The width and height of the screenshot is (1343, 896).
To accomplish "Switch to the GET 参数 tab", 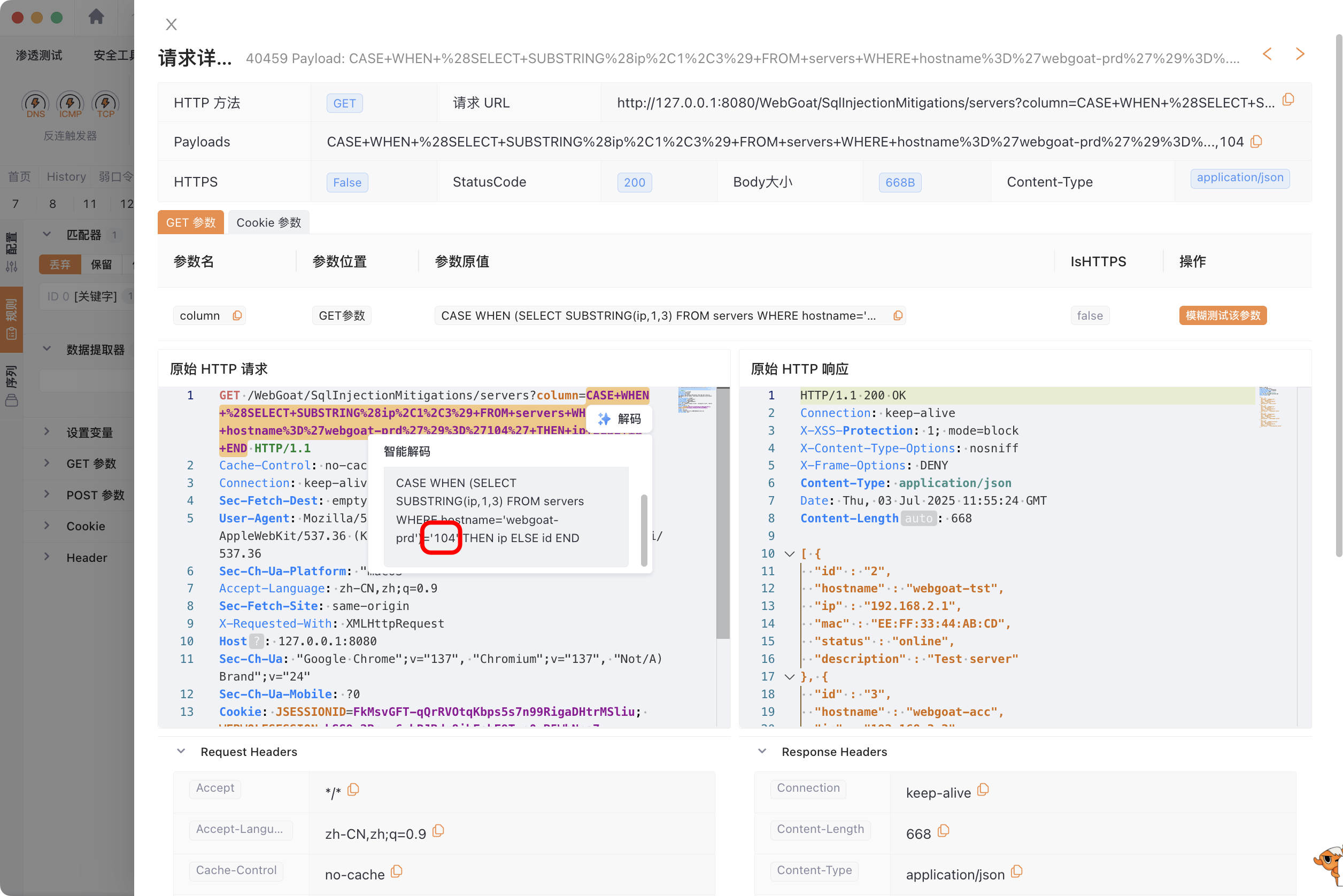I will [191, 222].
